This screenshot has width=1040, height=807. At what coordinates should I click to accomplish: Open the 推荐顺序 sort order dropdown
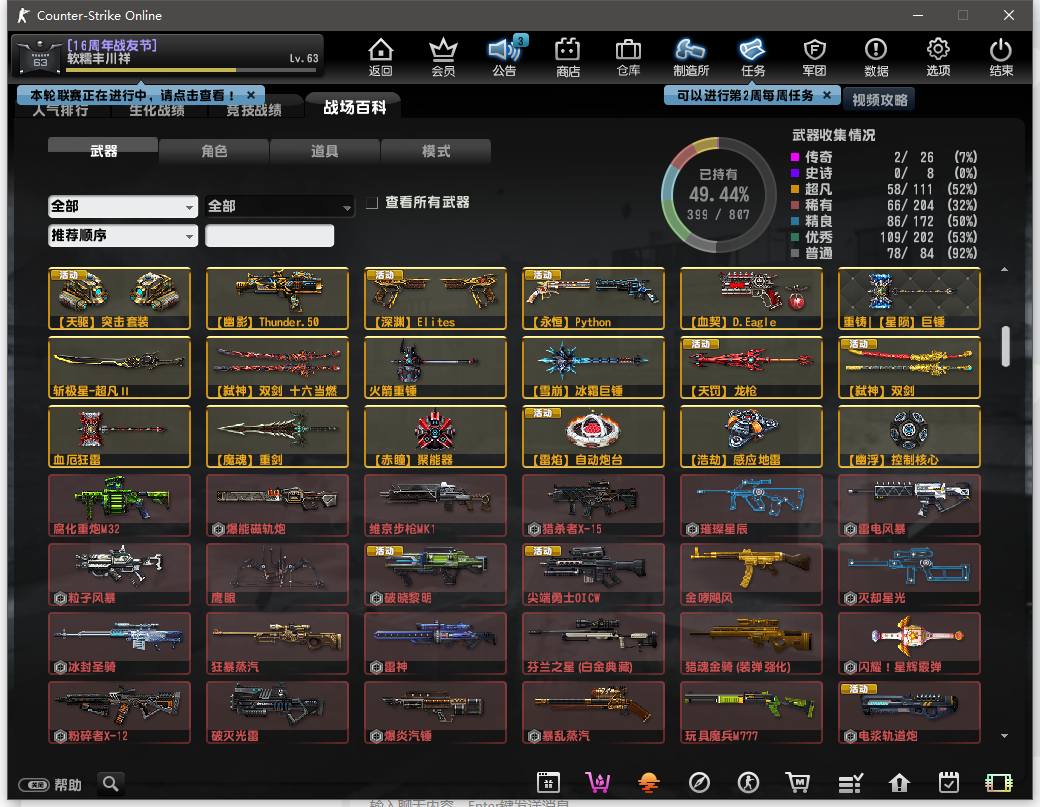[123, 236]
